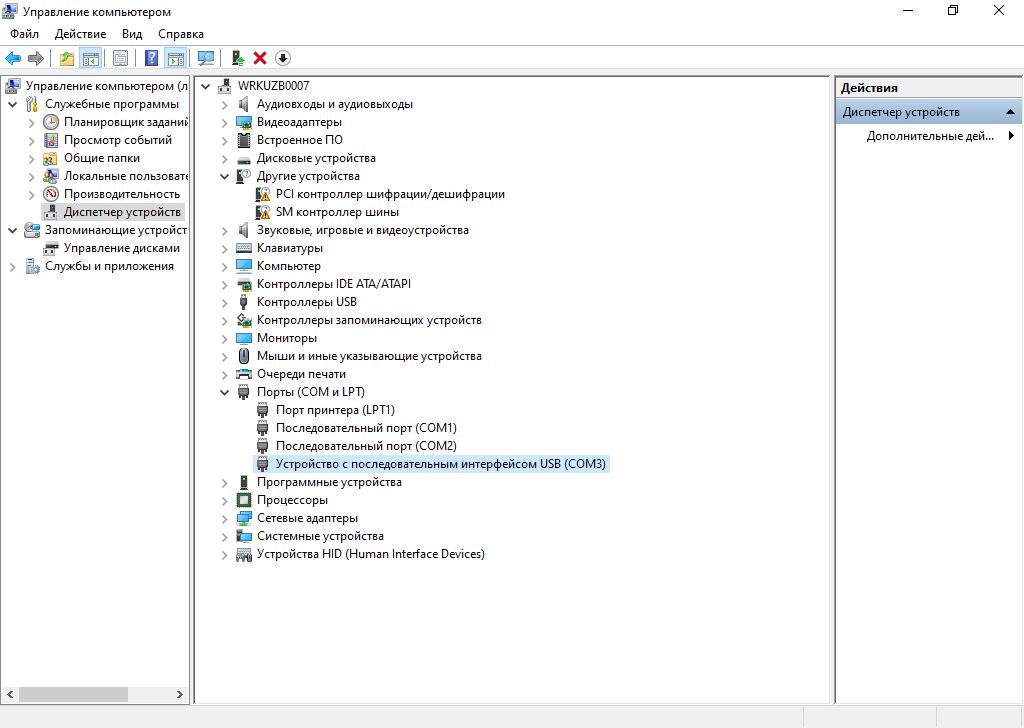Click the red X Uninstall device icon
1024x728 pixels.
(x=260, y=58)
